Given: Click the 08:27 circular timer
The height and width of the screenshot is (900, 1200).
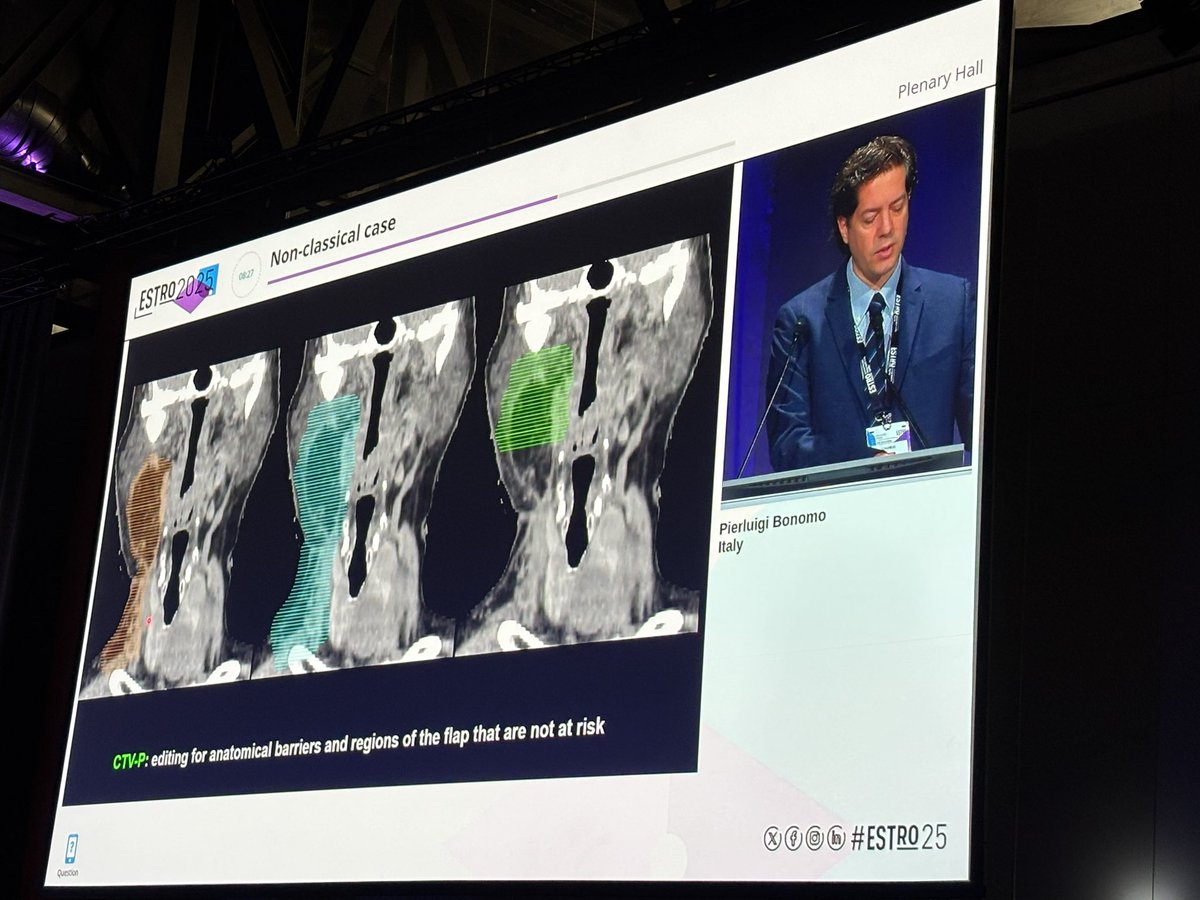Looking at the screenshot, I should tap(246, 274).
